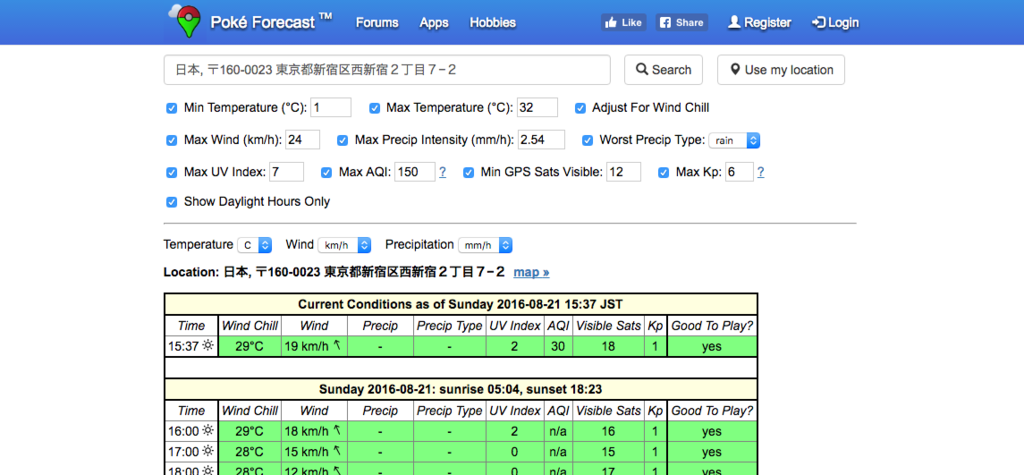Viewport: 1024px width, 475px height.
Task: Click the Facebook Share icon button
Action: pyautogui.click(x=682, y=22)
